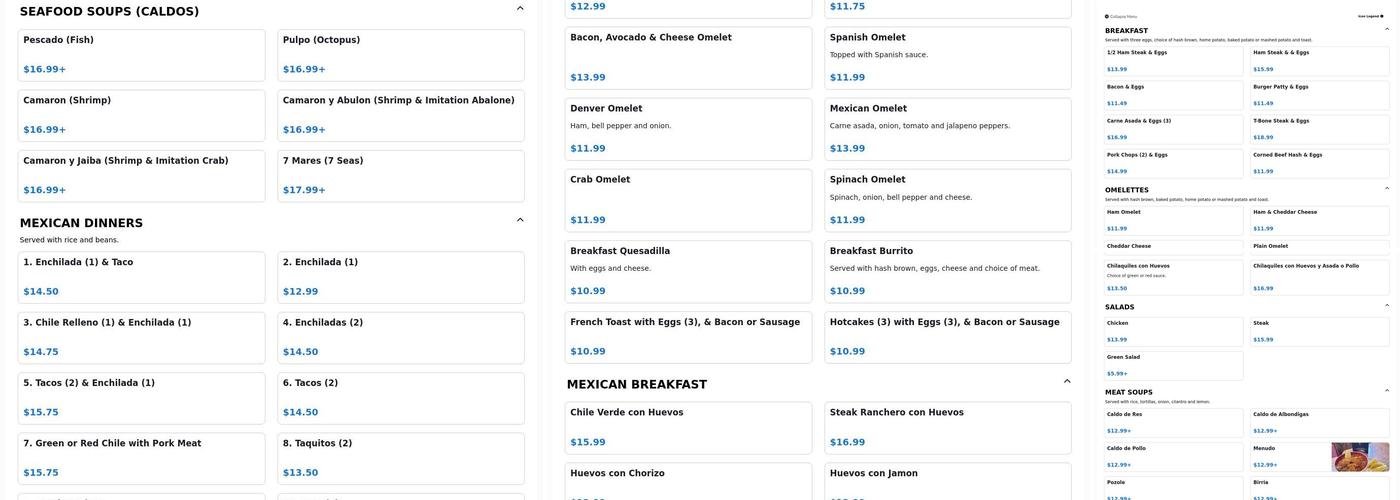Click the Collapse Menu circle icon
This screenshot has width=1400, height=500.
(x=1107, y=16)
